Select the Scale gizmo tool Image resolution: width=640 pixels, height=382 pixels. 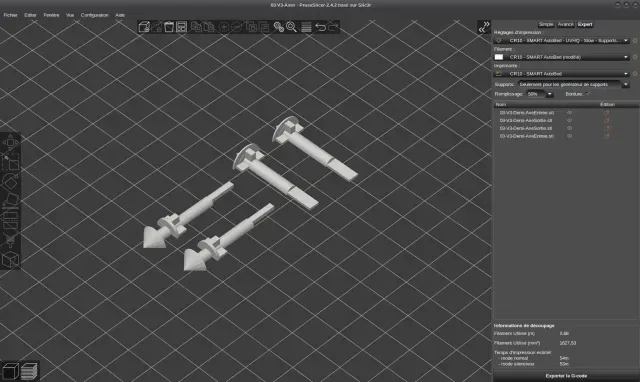(x=10, y=162)
